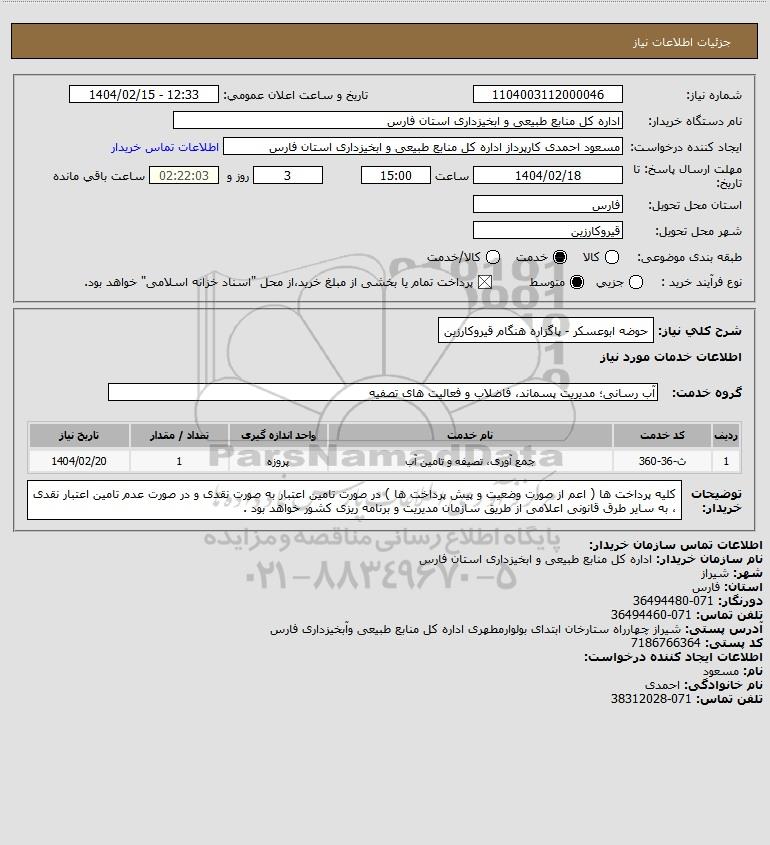Click the phone number 36494460-071

click(650, 614)
